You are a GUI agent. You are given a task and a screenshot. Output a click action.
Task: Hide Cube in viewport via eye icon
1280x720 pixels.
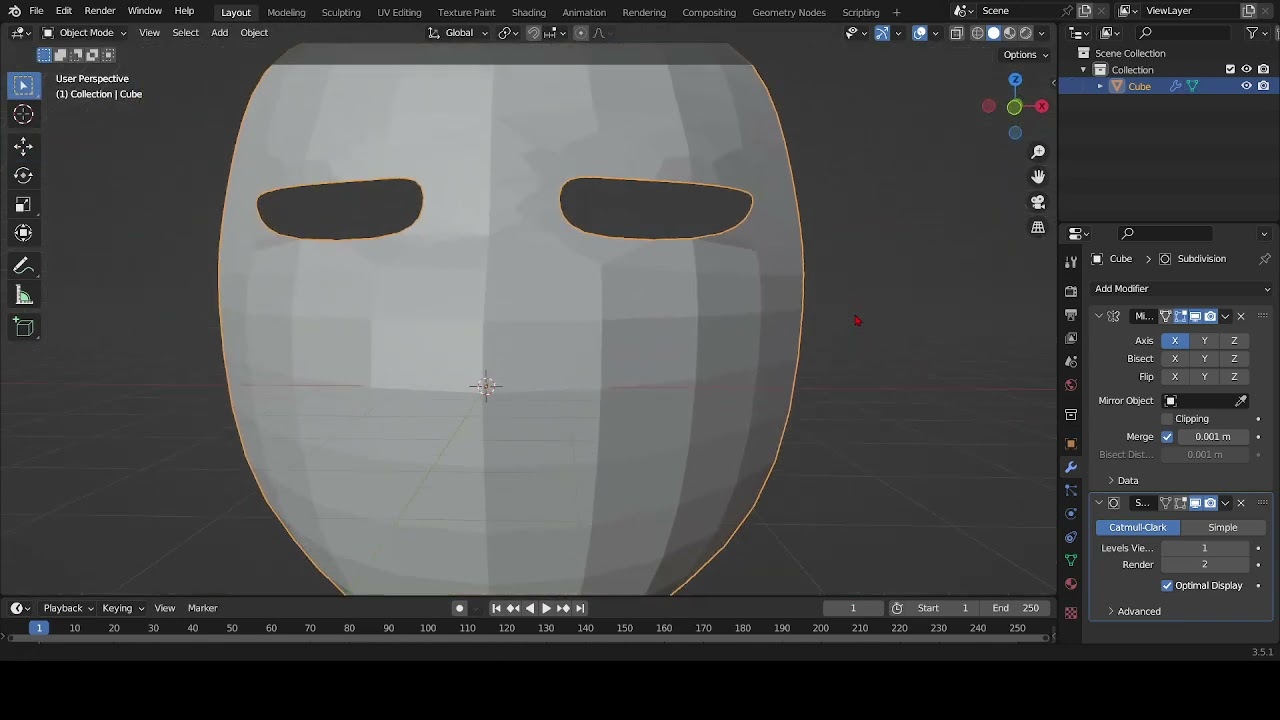[x=1246, y=86]
